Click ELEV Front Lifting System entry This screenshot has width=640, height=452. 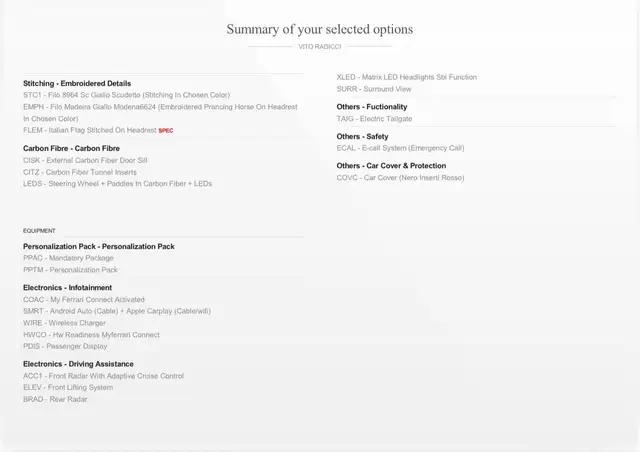[x=68, y=387]
